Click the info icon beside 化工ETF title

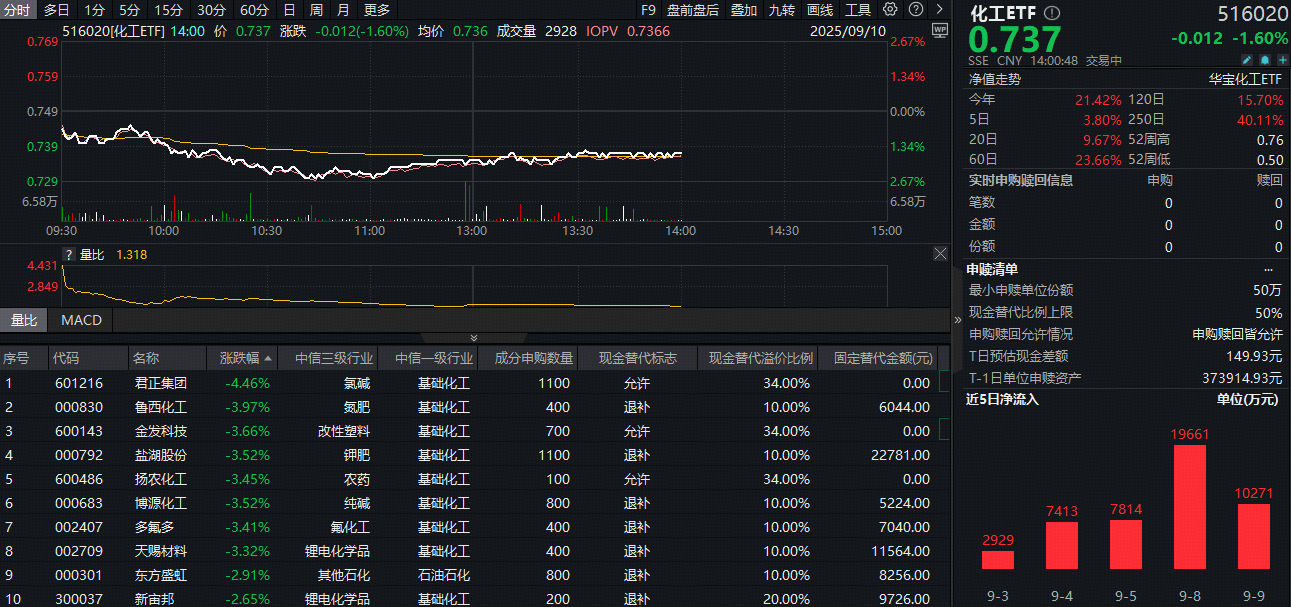(1051, 14)
